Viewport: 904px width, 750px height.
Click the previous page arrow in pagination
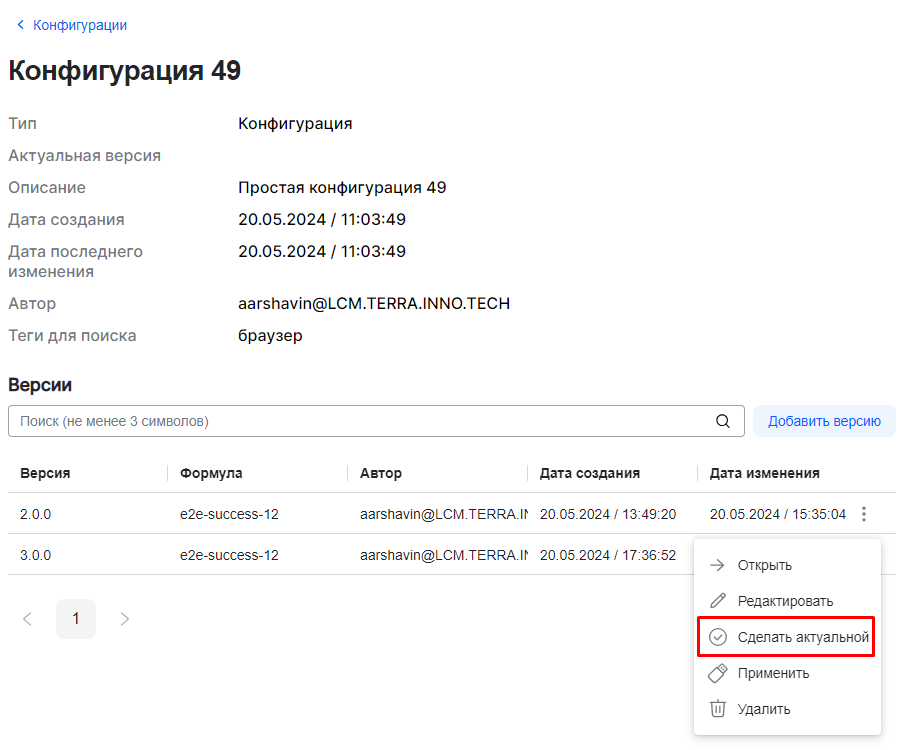coord(27,619)
